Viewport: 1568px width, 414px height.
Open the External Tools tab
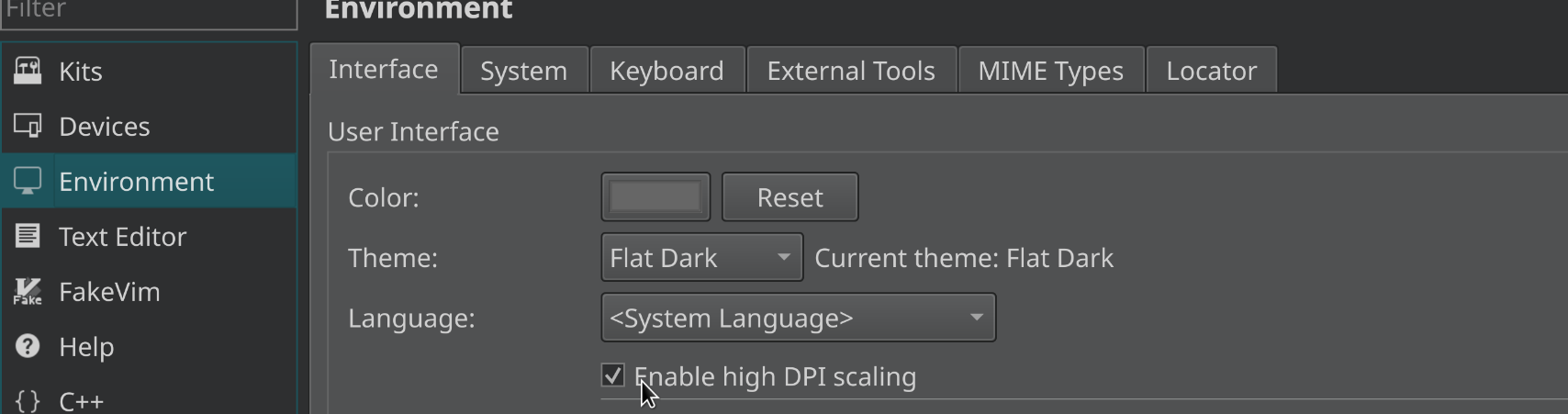[851, 70]
